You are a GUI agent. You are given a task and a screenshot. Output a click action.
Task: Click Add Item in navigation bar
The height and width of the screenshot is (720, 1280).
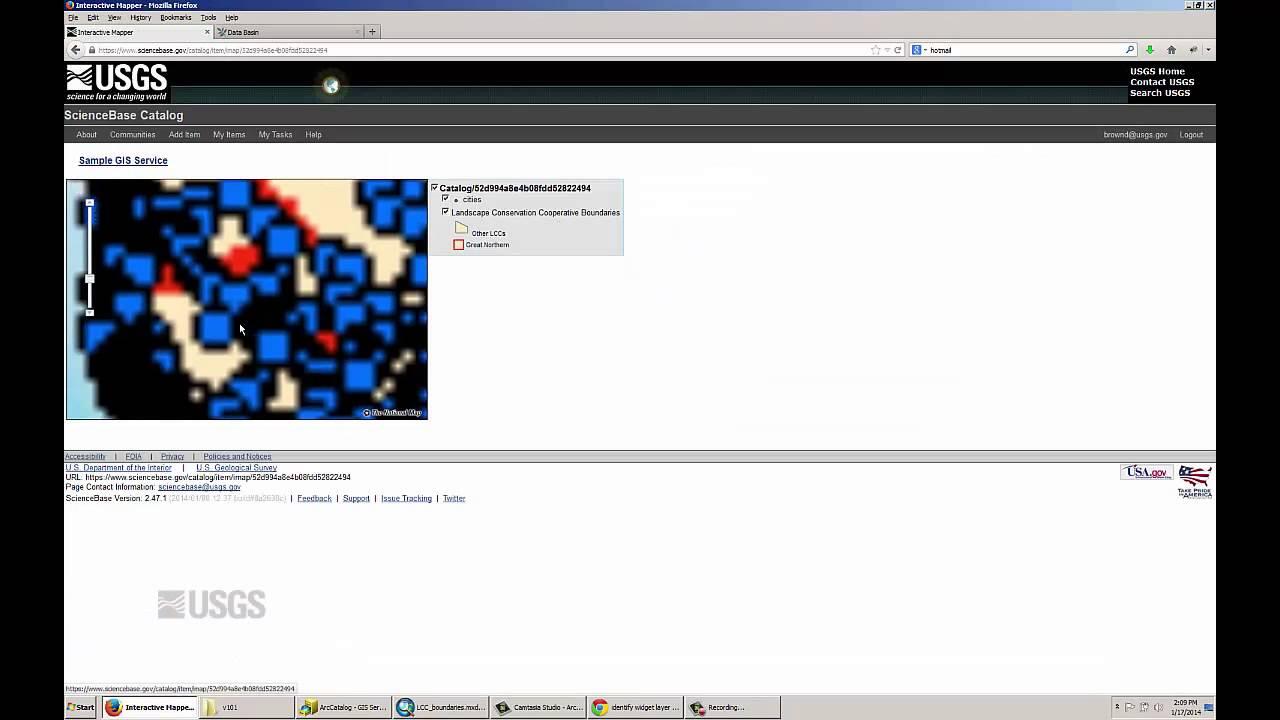click(184, 134)
